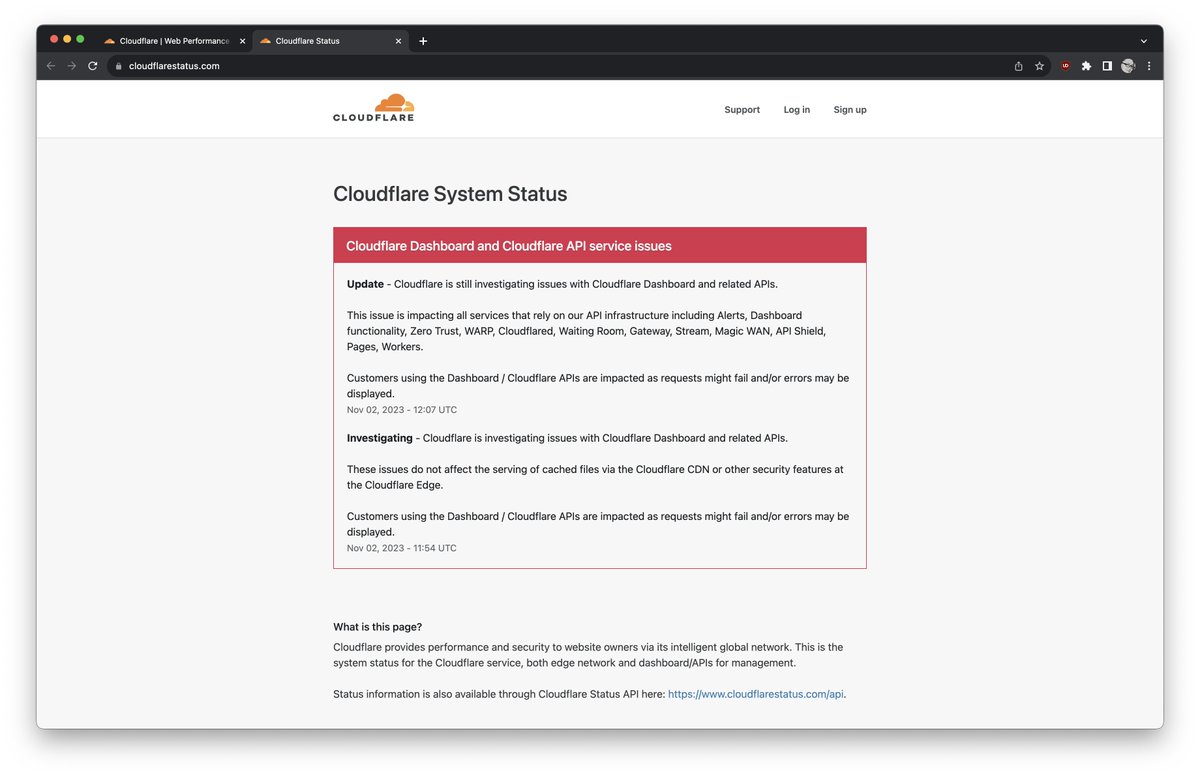The width and height of the screenshot is (1200, 777).
Task: Click the bold Update label
Action: click(x=365, y=284)
